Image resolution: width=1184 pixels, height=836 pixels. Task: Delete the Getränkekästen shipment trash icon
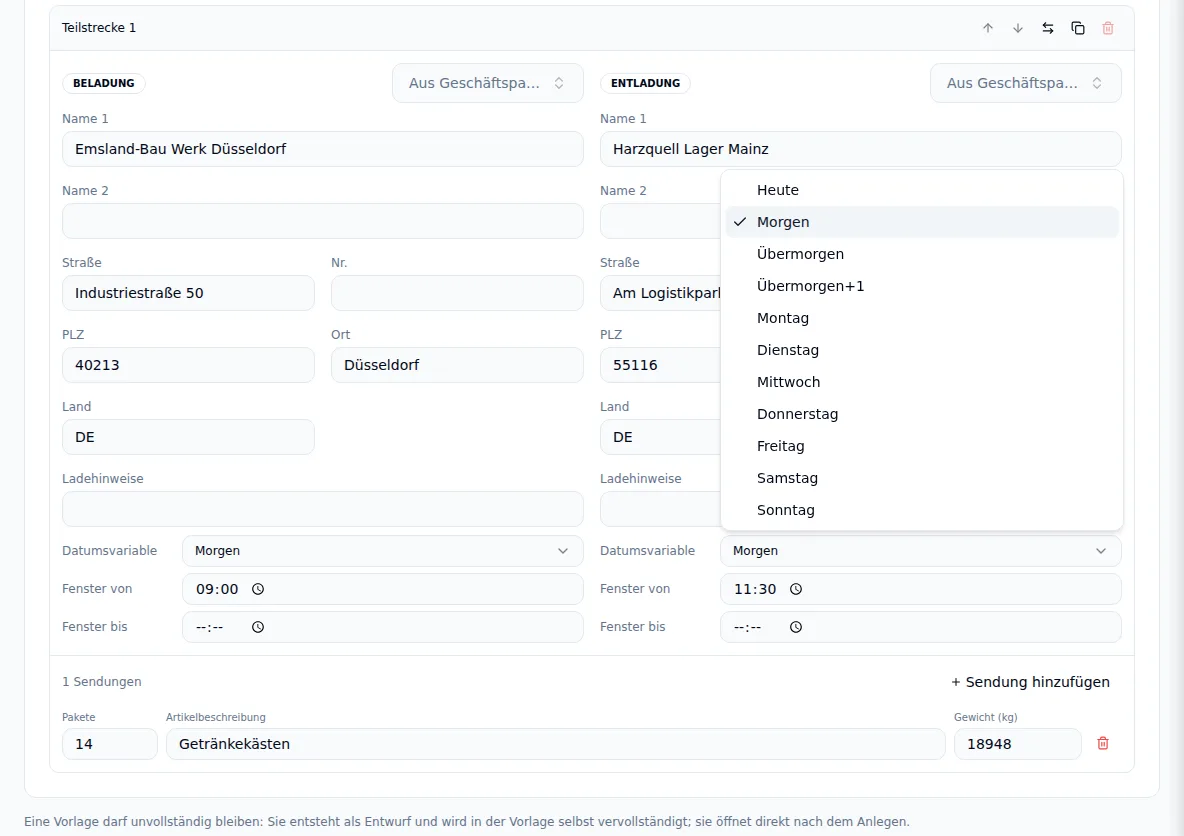[x=1102, y=744]
